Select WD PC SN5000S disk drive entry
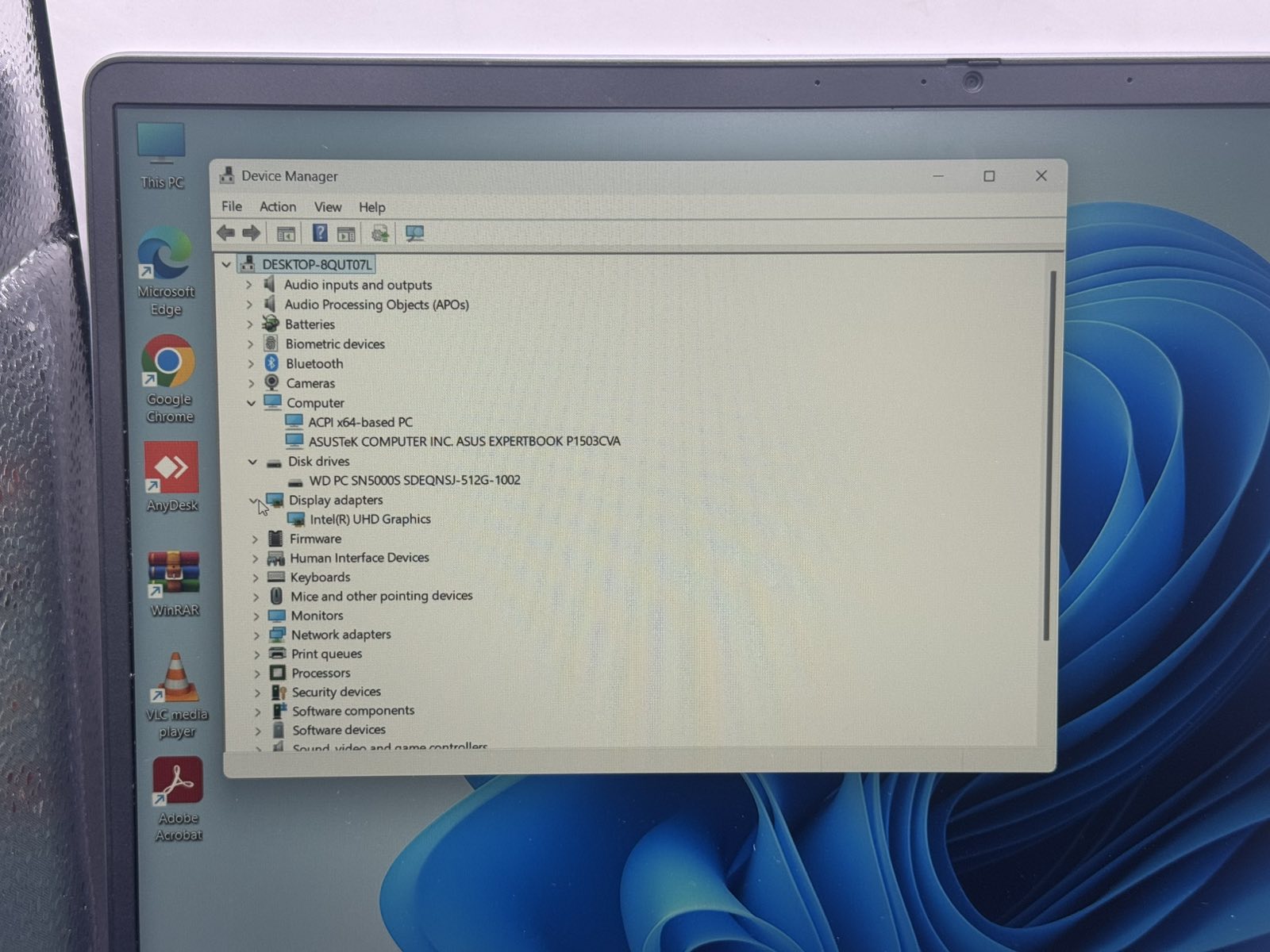Image resolution: width=1270 pixels, height=952 pixels. click(x=414, y=481)
